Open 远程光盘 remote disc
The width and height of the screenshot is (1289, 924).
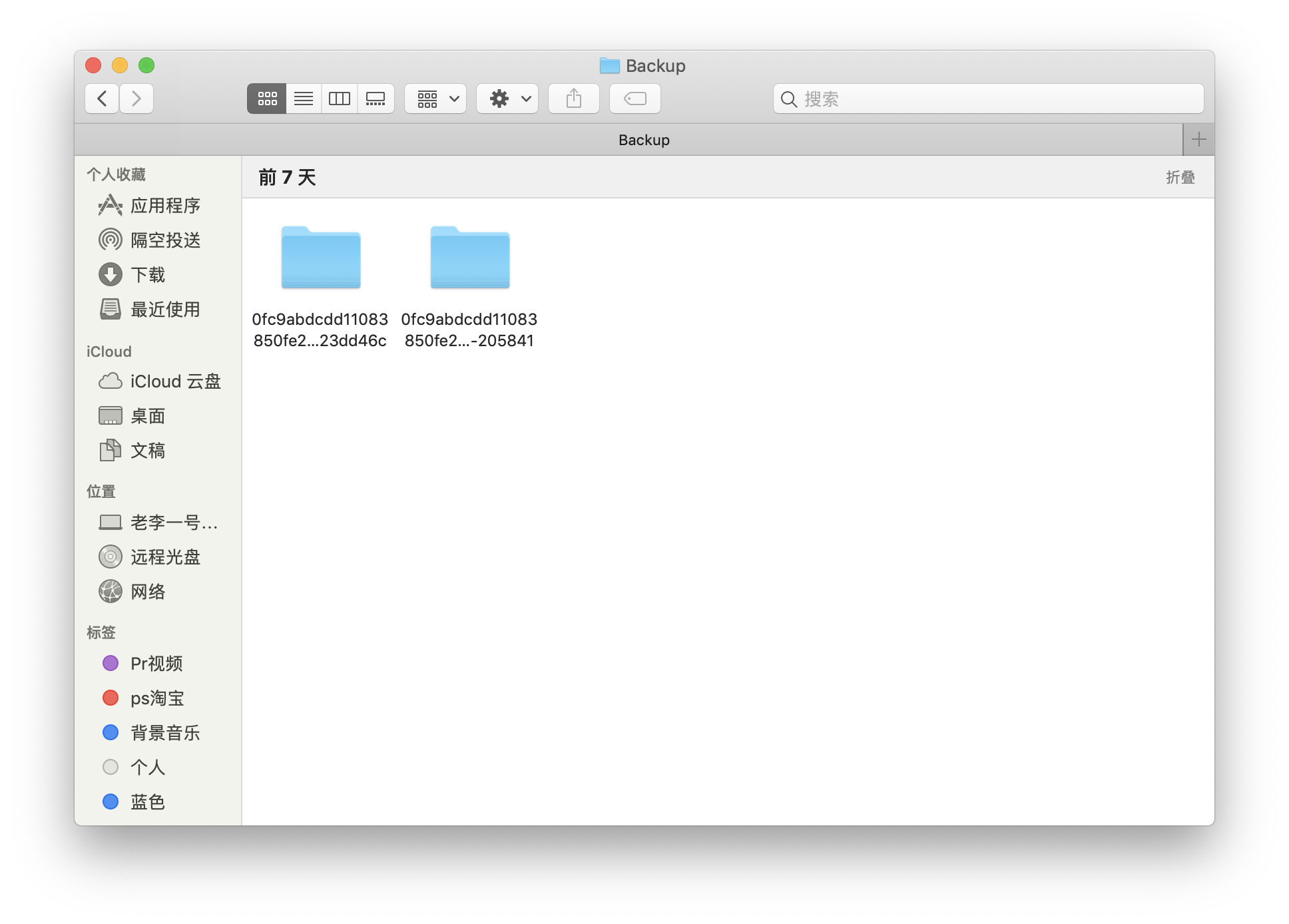(x=158, y=557)
